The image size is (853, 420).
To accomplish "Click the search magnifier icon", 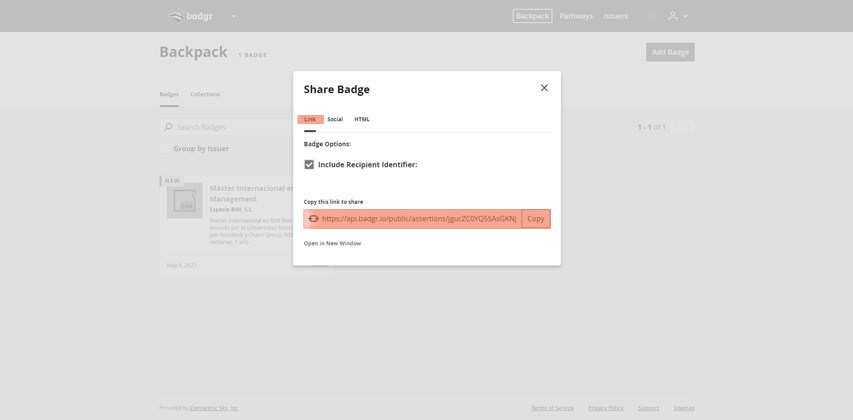I will click(168, 127).
